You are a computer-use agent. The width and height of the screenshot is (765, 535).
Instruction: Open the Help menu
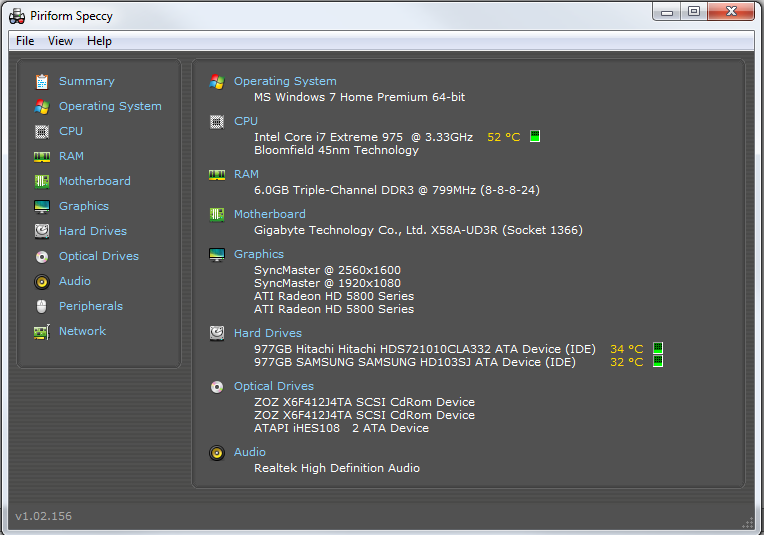100,41
